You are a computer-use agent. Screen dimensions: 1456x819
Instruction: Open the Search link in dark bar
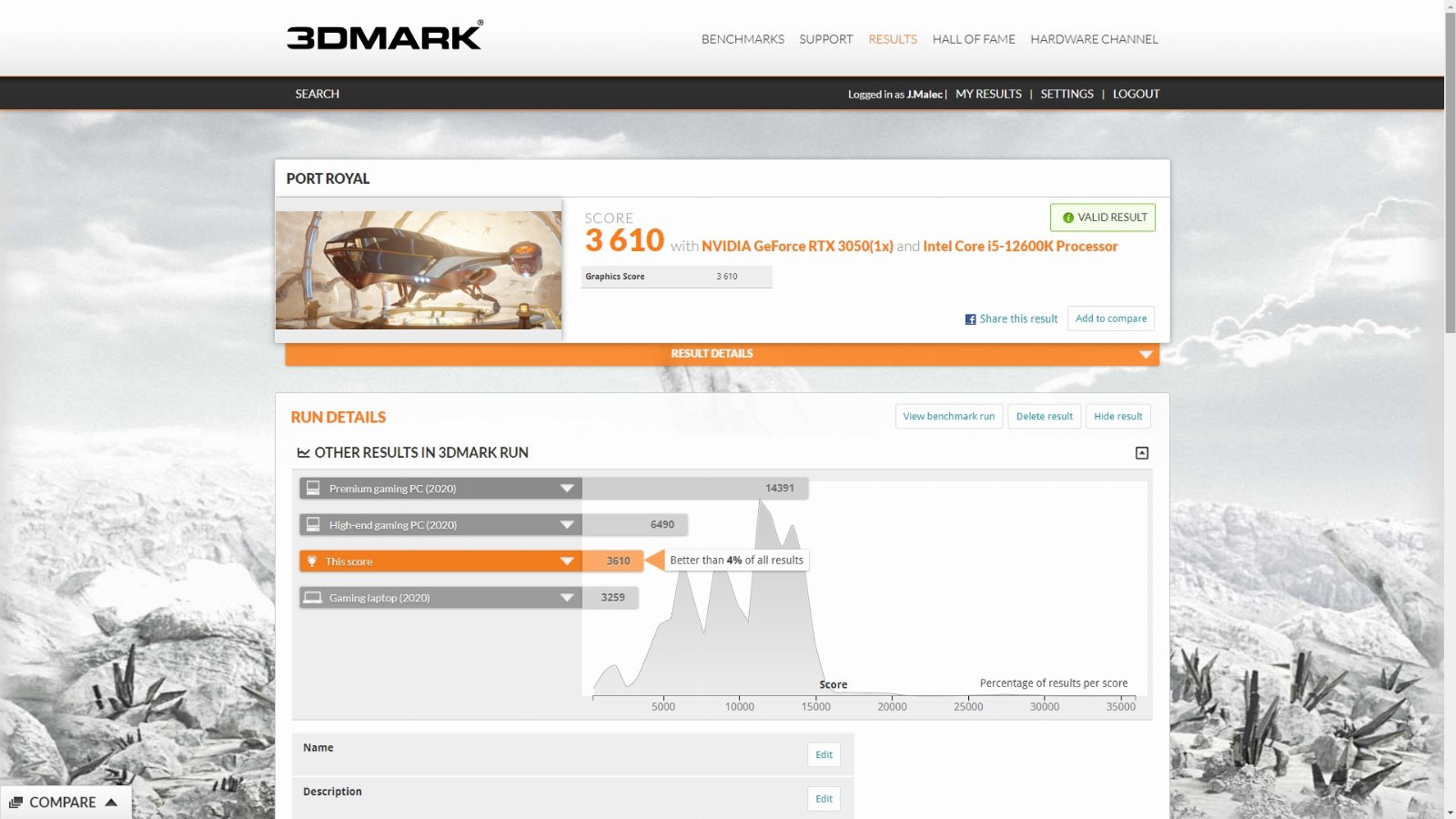pyautogui.click(x=317, y=94)
